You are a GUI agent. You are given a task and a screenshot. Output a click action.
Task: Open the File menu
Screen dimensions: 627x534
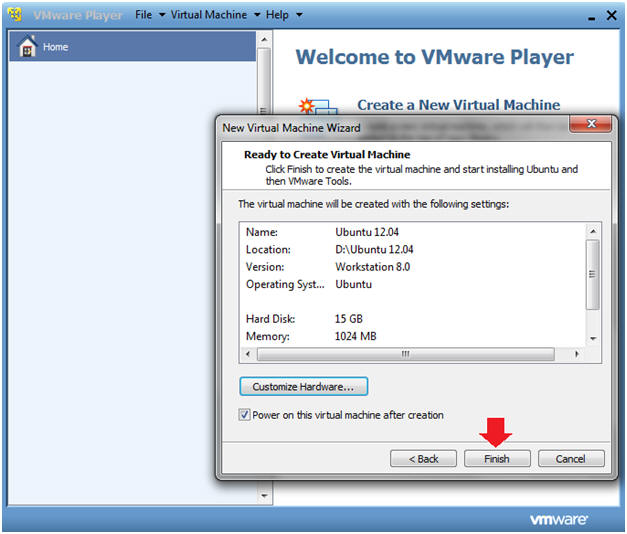coord(144,15)
